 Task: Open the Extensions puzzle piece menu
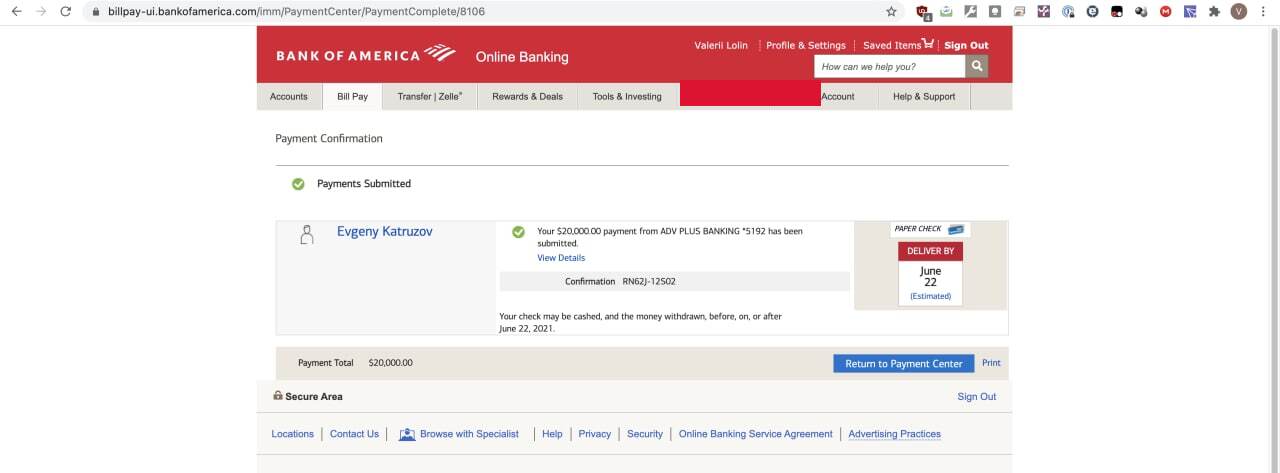[x=1214, y=12]
